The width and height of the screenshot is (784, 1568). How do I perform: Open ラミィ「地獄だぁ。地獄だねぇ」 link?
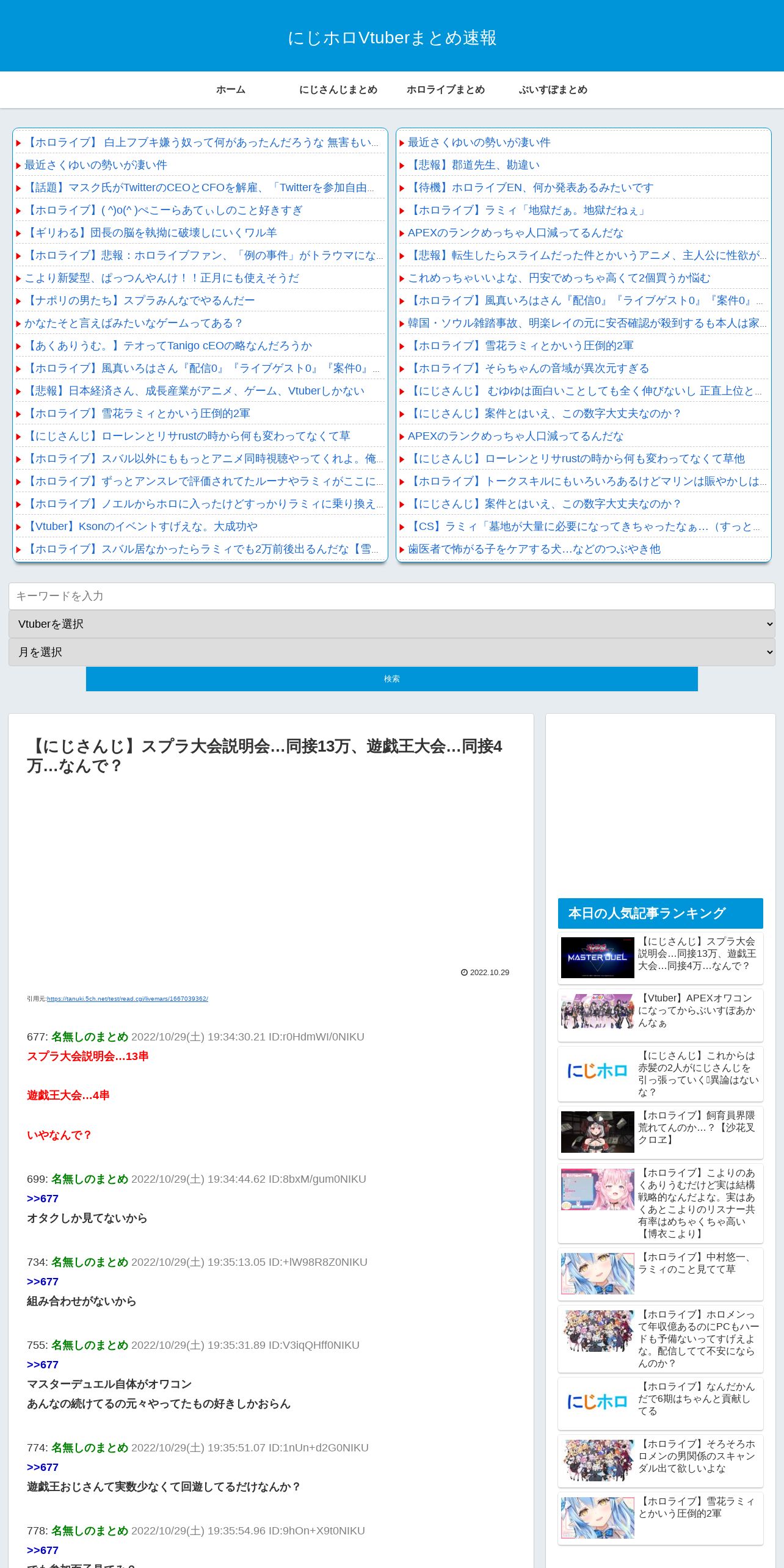(528, 210)
